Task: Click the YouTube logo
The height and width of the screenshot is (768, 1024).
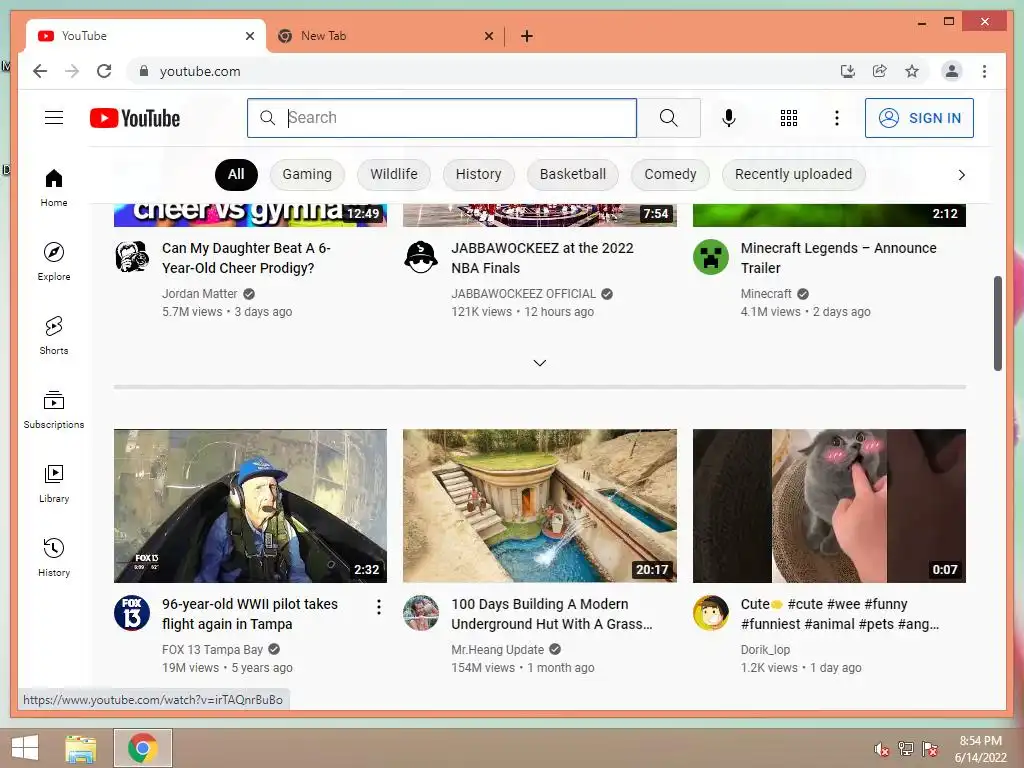Action: click(x=135, y=118)
